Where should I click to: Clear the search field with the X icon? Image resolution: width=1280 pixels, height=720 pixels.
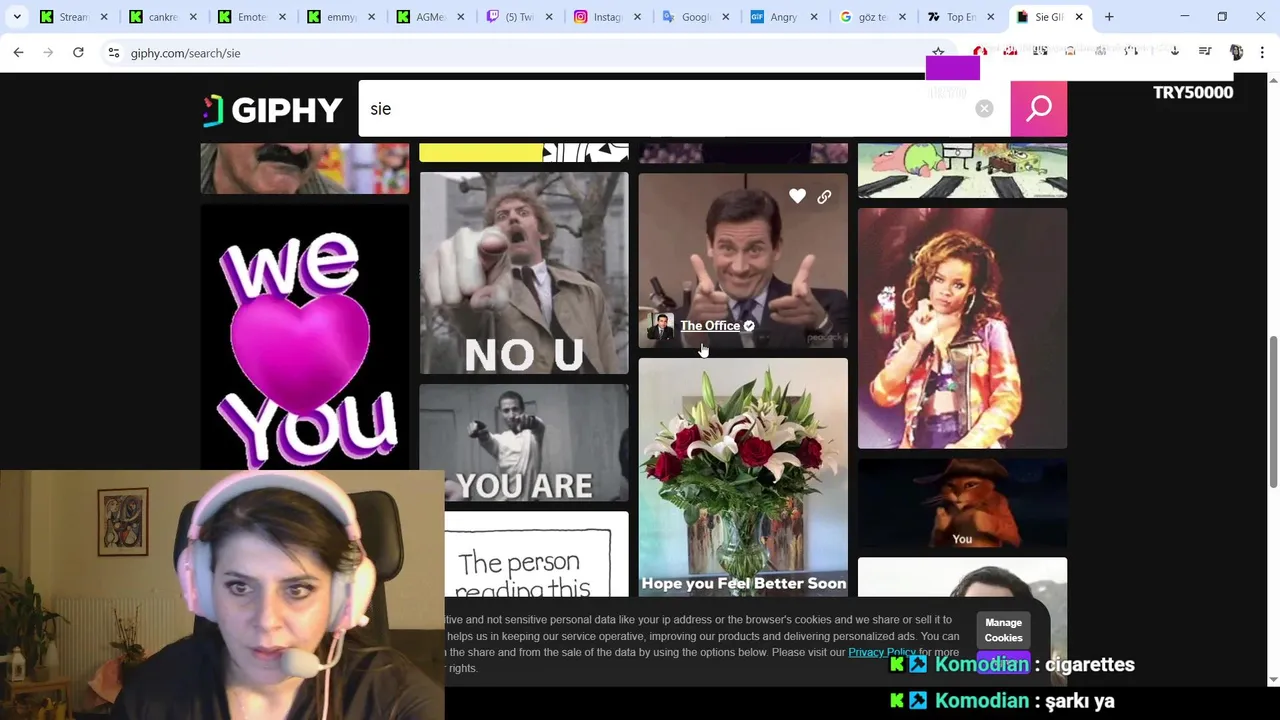click(x=984, y=108)
